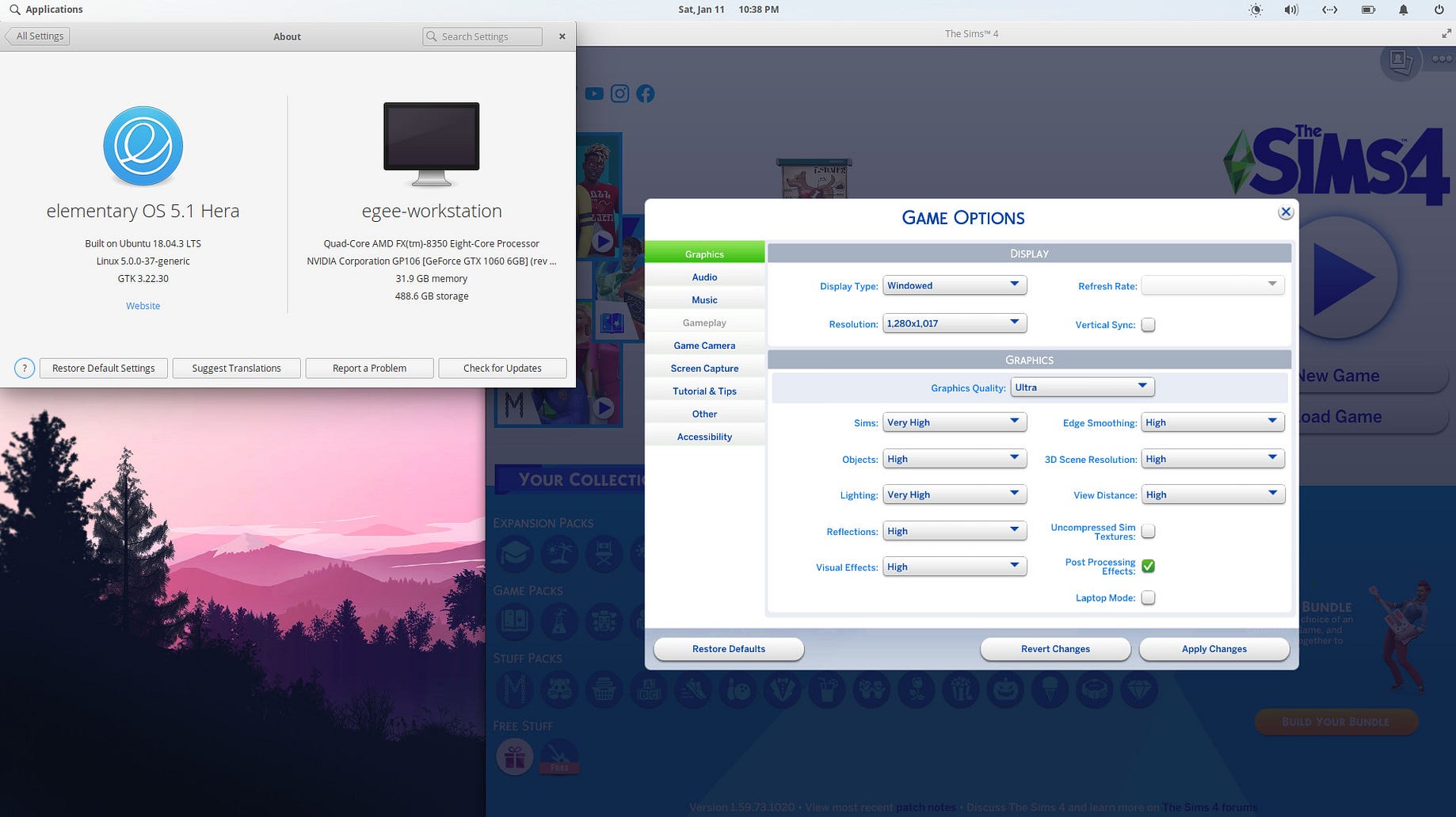Click the running shoe stuff pack icon
The image size is (1456, 817).
click(693, 690)
